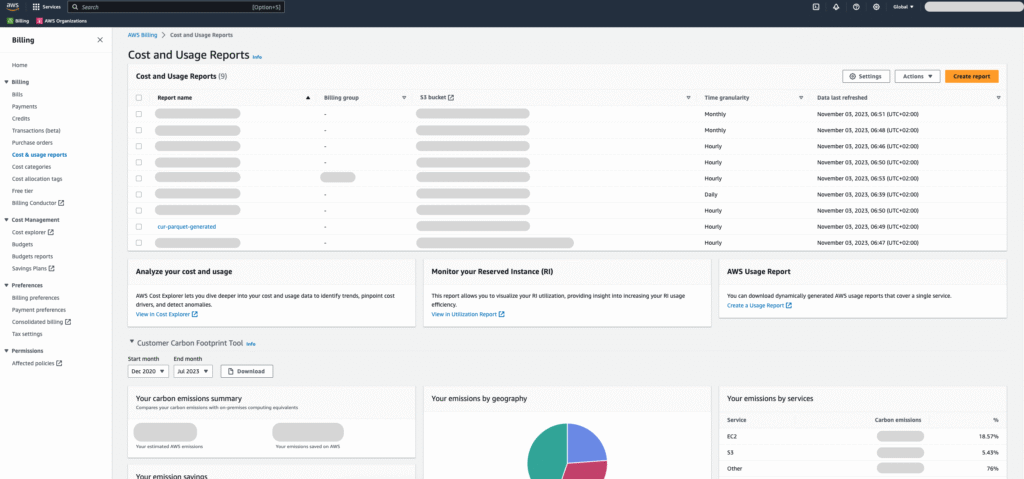This screenshot has height=479, width=1024.
Task: Open End month Jul 2023 dropdown
Action: pos(193,371)
